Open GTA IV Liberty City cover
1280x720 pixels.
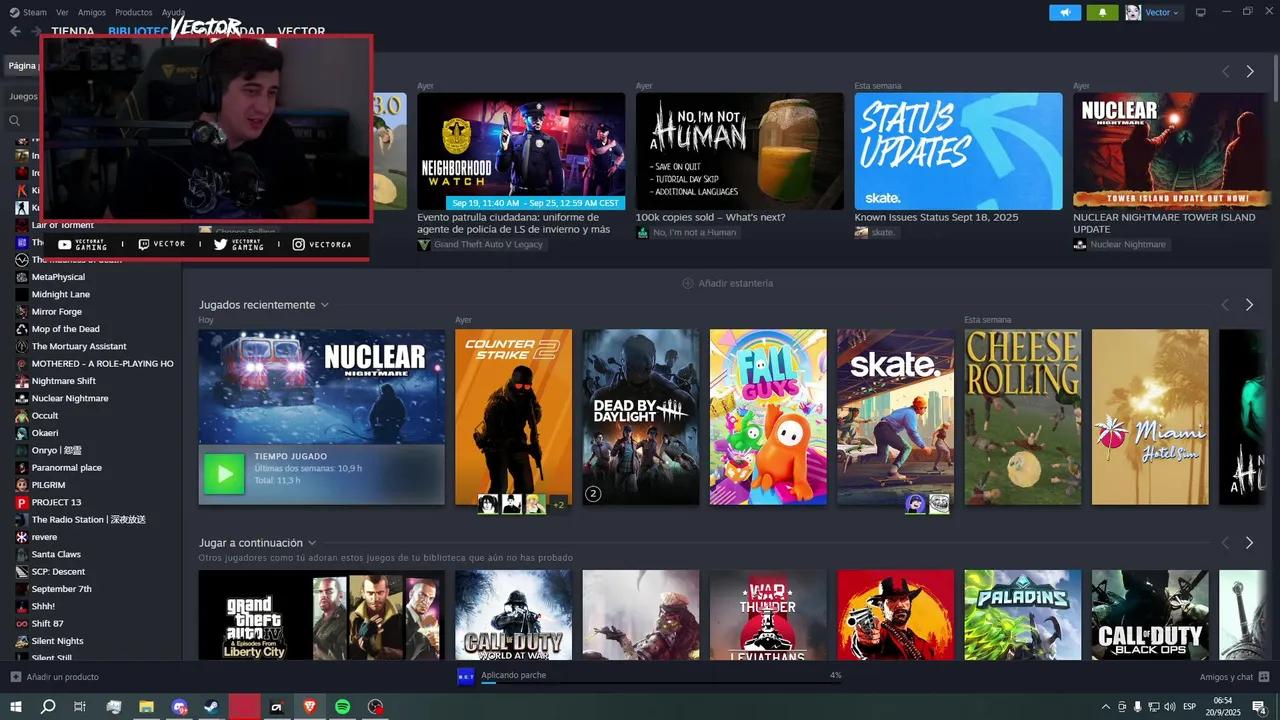[x=321, y=615]
